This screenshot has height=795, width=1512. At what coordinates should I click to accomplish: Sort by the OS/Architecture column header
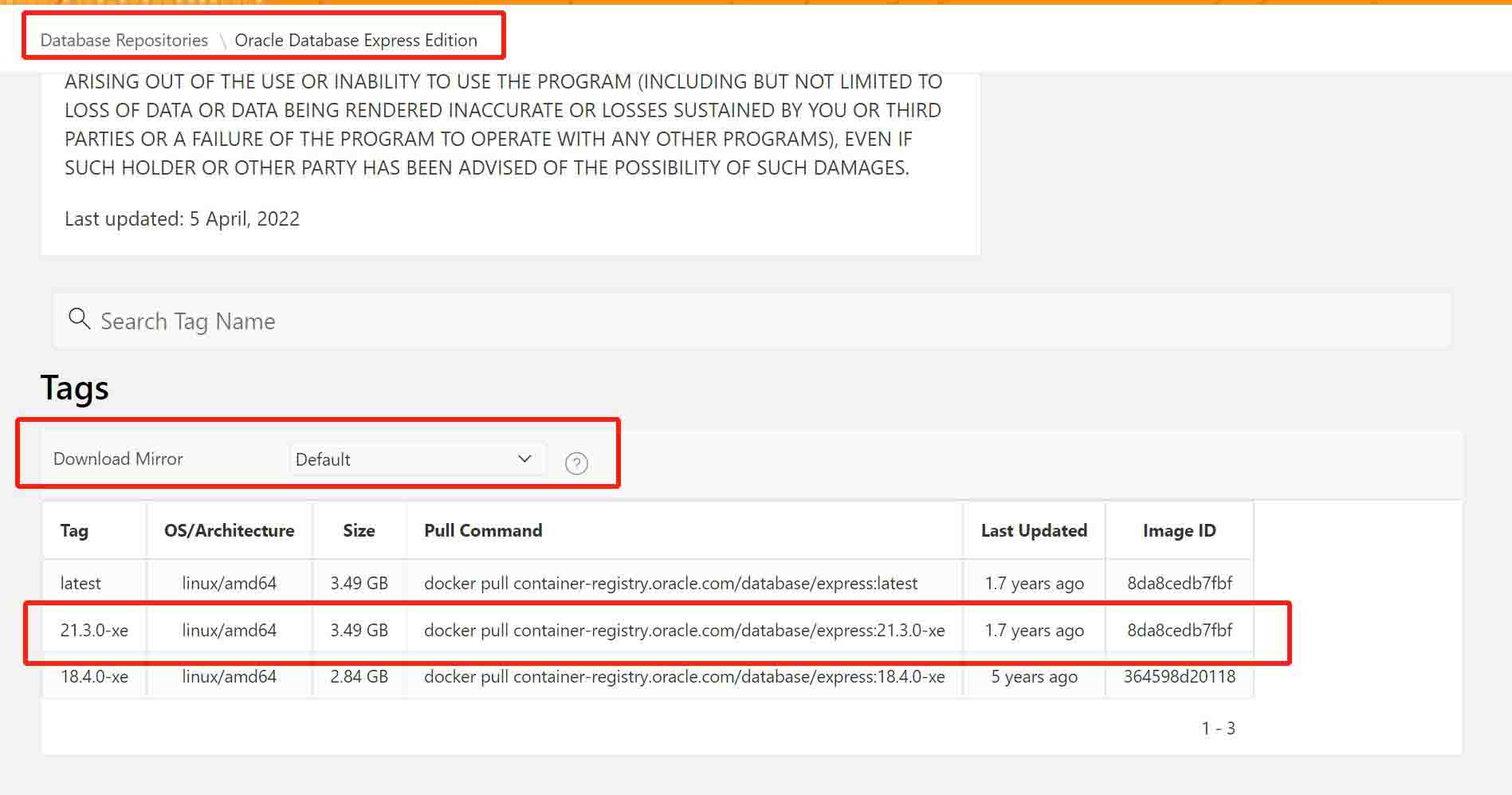point(229,530)
